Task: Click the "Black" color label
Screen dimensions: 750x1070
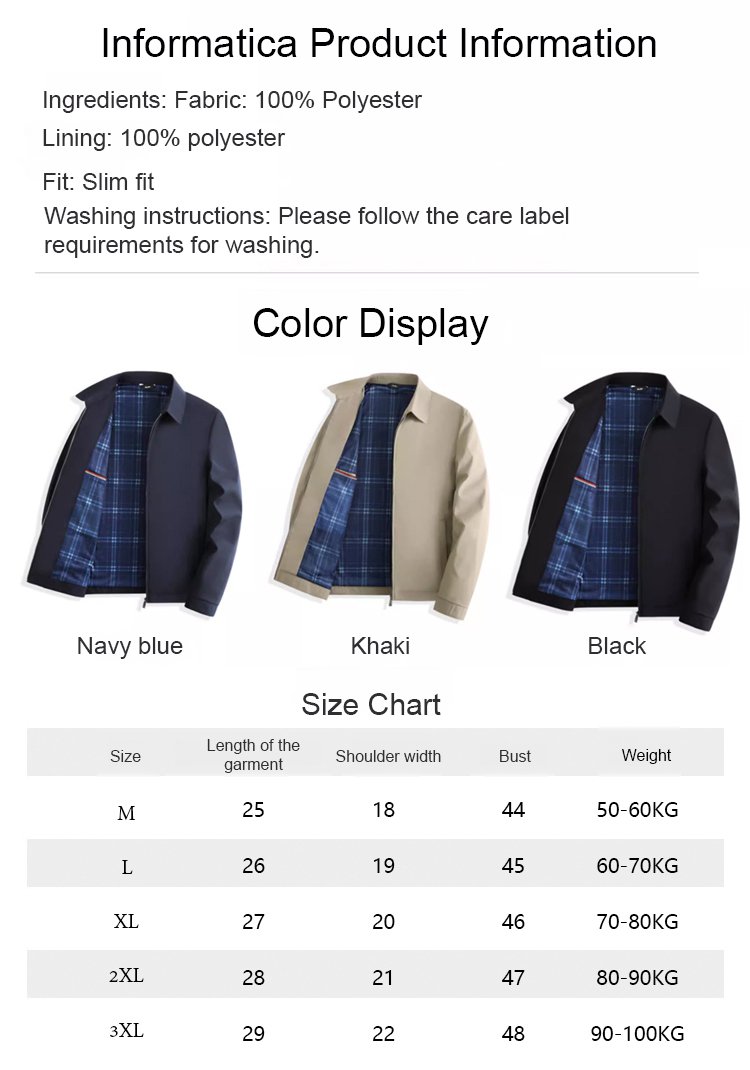Action: pyautogui.click(x=617, y=646)
